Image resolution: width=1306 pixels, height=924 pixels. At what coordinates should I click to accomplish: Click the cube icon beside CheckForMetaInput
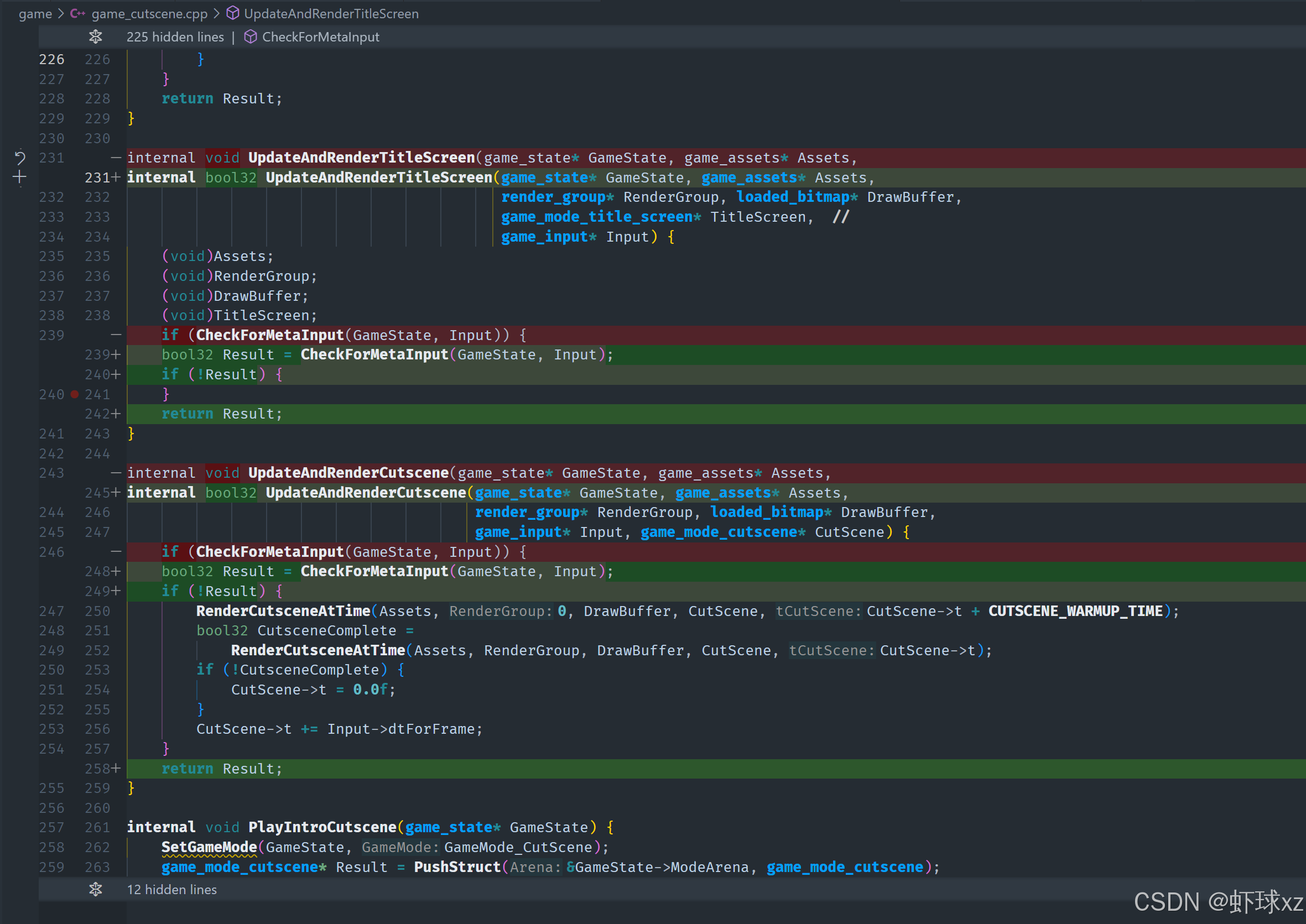(x=251, y=37)
